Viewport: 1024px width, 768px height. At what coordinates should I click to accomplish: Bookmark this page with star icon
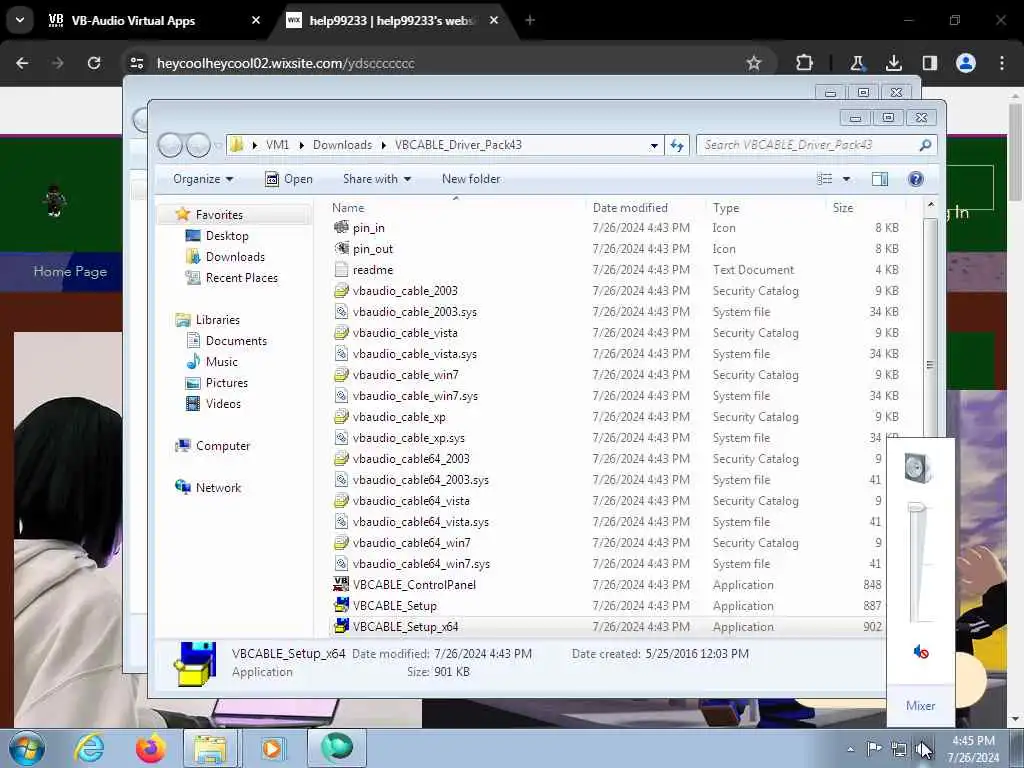click(754, 63)
